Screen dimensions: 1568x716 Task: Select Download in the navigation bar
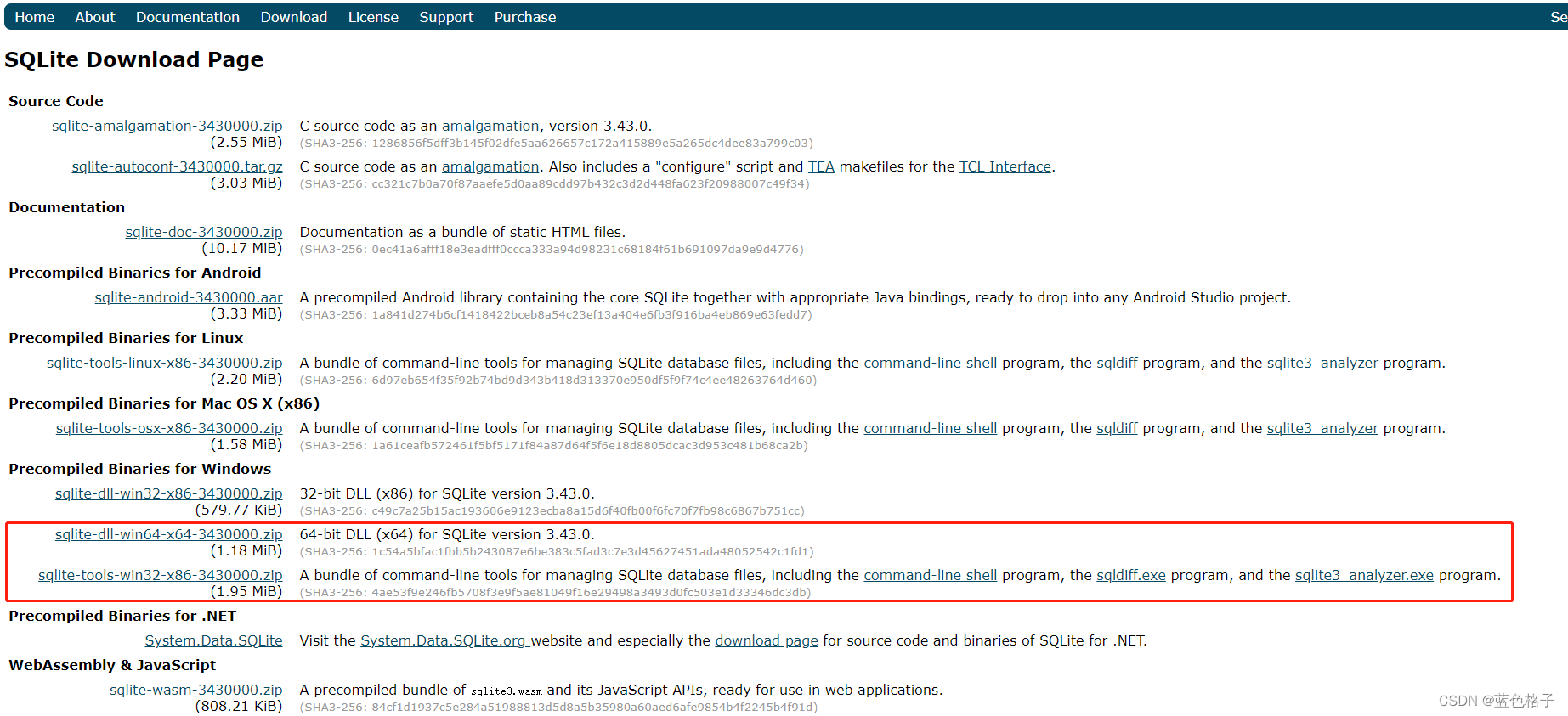point(293,17)
